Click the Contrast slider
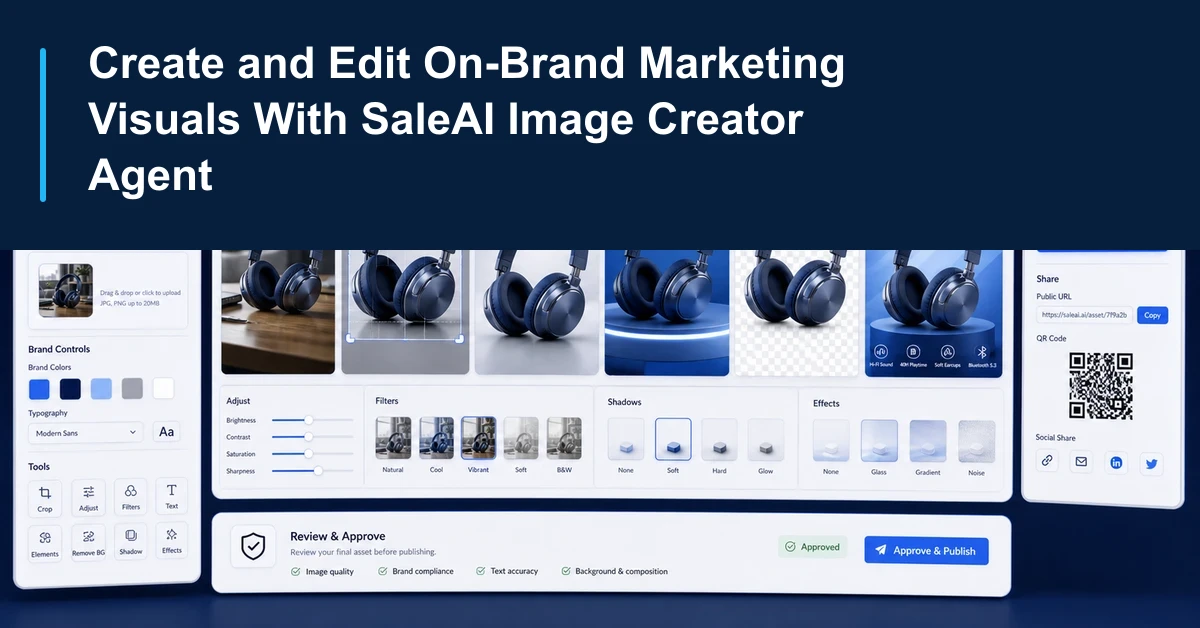 click(312, 437)
